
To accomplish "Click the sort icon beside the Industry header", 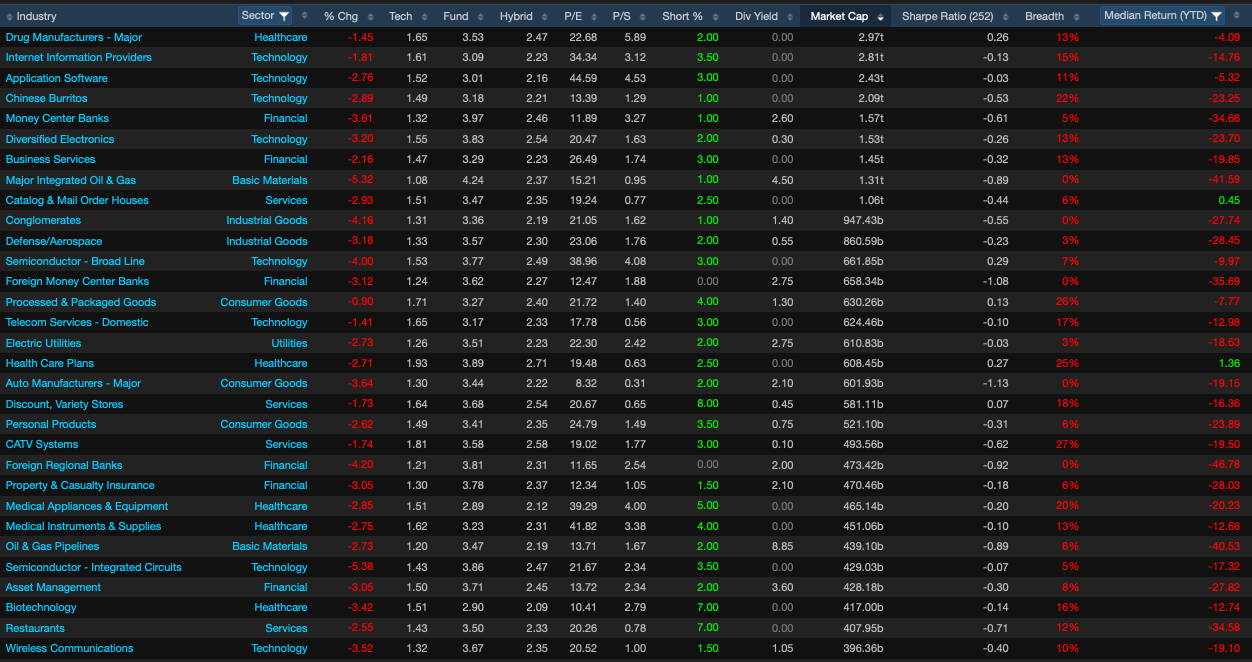I will [10, 16].
